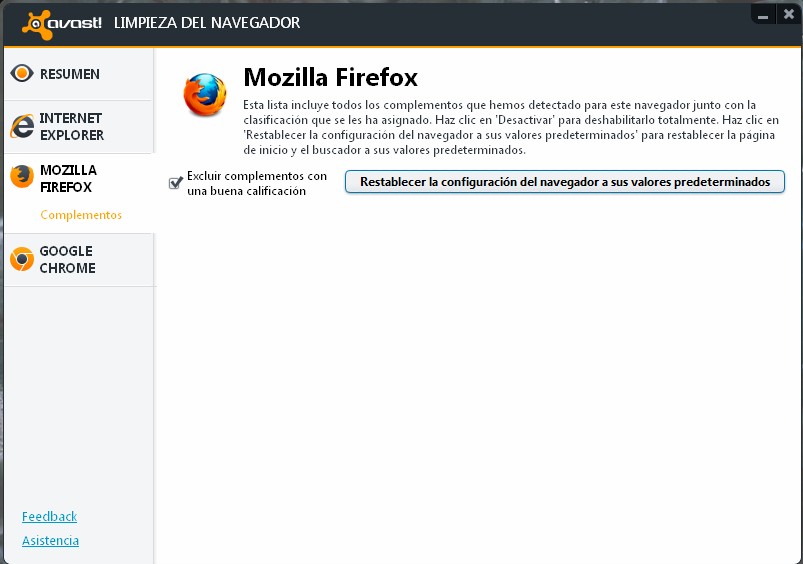Viewport: 803px width, 564px height.
Task: Click the avast! logo in title bar
Action: point(61,24)
